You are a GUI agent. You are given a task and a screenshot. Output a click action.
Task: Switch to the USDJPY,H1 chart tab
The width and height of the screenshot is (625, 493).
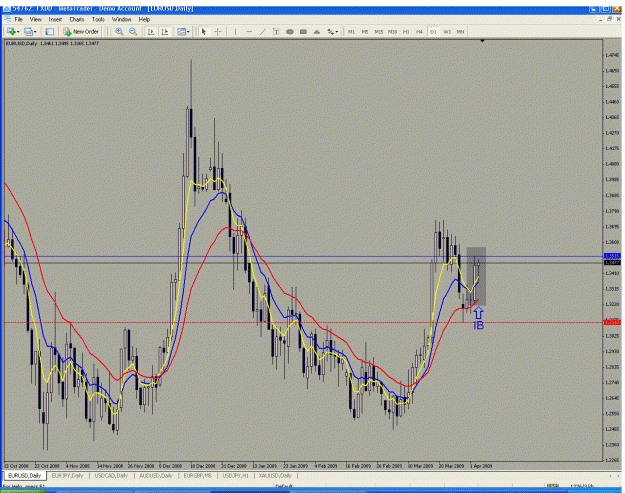pyautogui.click(x=235, y=475)
